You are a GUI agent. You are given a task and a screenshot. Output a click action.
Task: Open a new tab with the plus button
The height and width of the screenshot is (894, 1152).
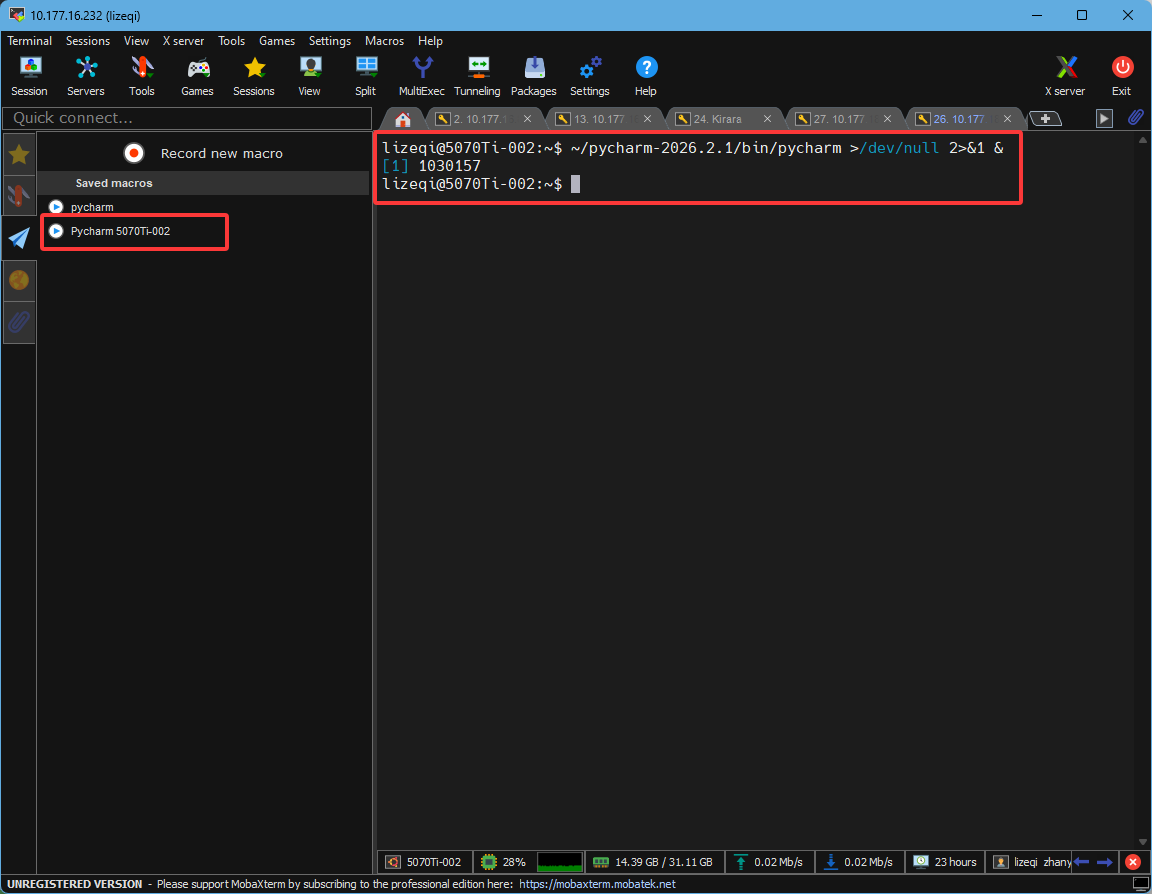(1045, 118)
